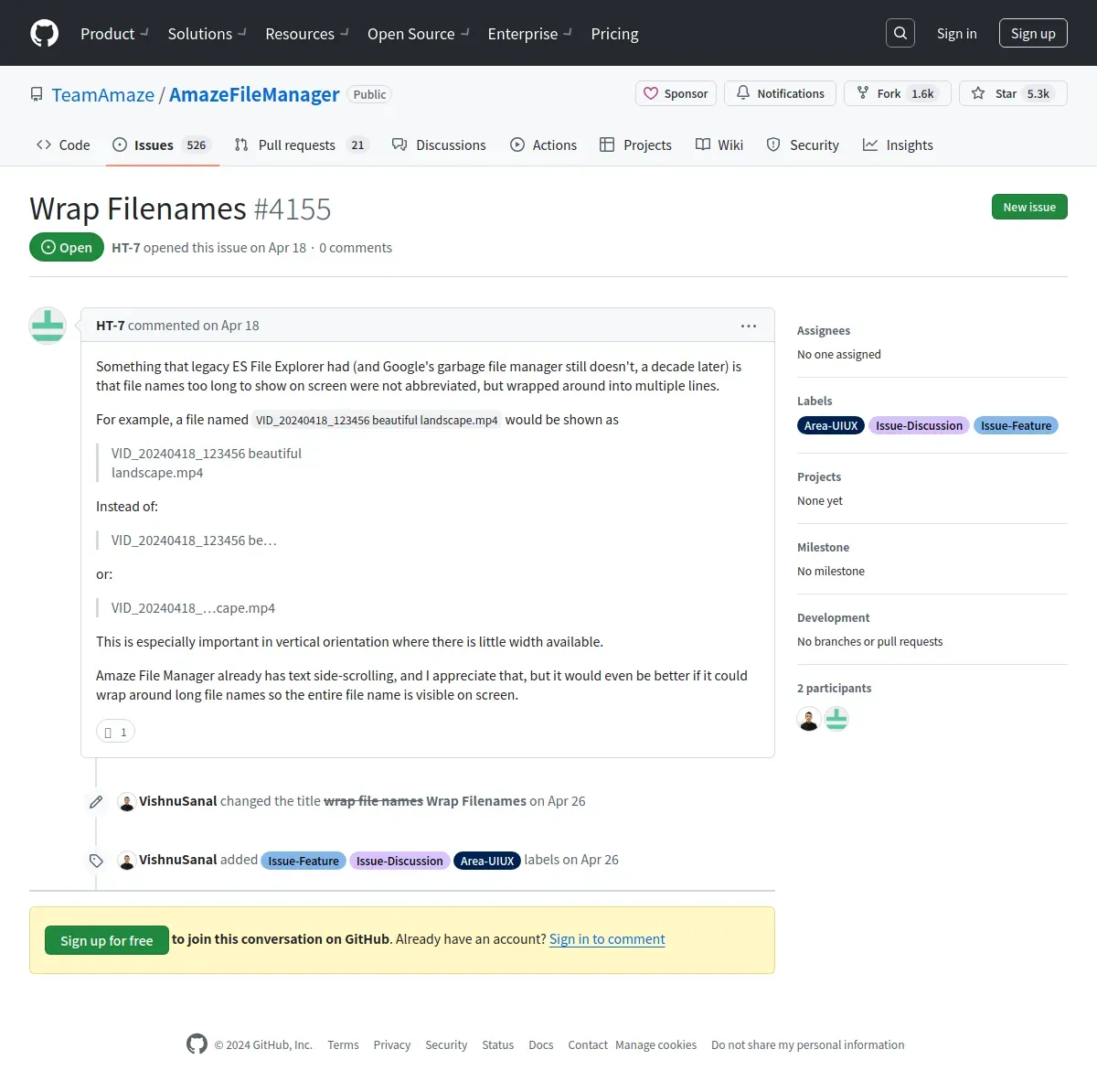Click the GitHub logo in the footer
Screen dimensions: 1097x1092
tap(197, 1044)
